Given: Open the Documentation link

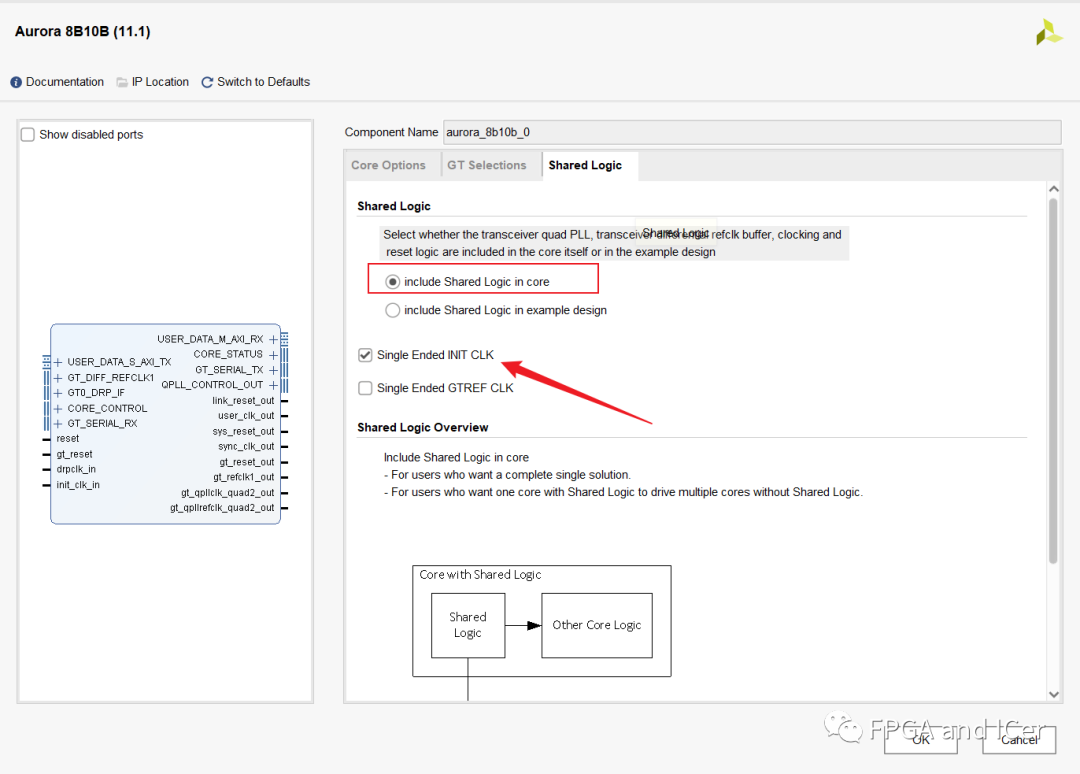Looking at the screenshot, I should [65, 82].
